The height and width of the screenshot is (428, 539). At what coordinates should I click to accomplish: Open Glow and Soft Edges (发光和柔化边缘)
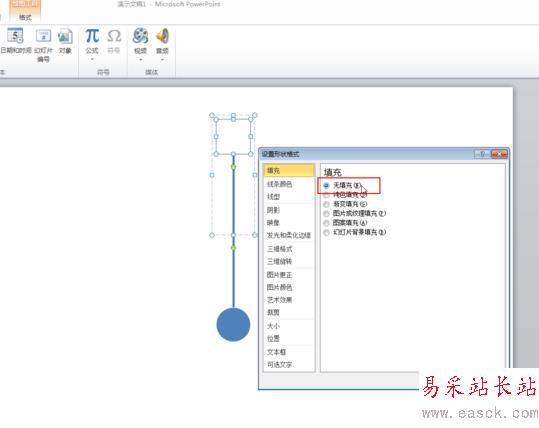pyautogui.click(x=289, y=235)
